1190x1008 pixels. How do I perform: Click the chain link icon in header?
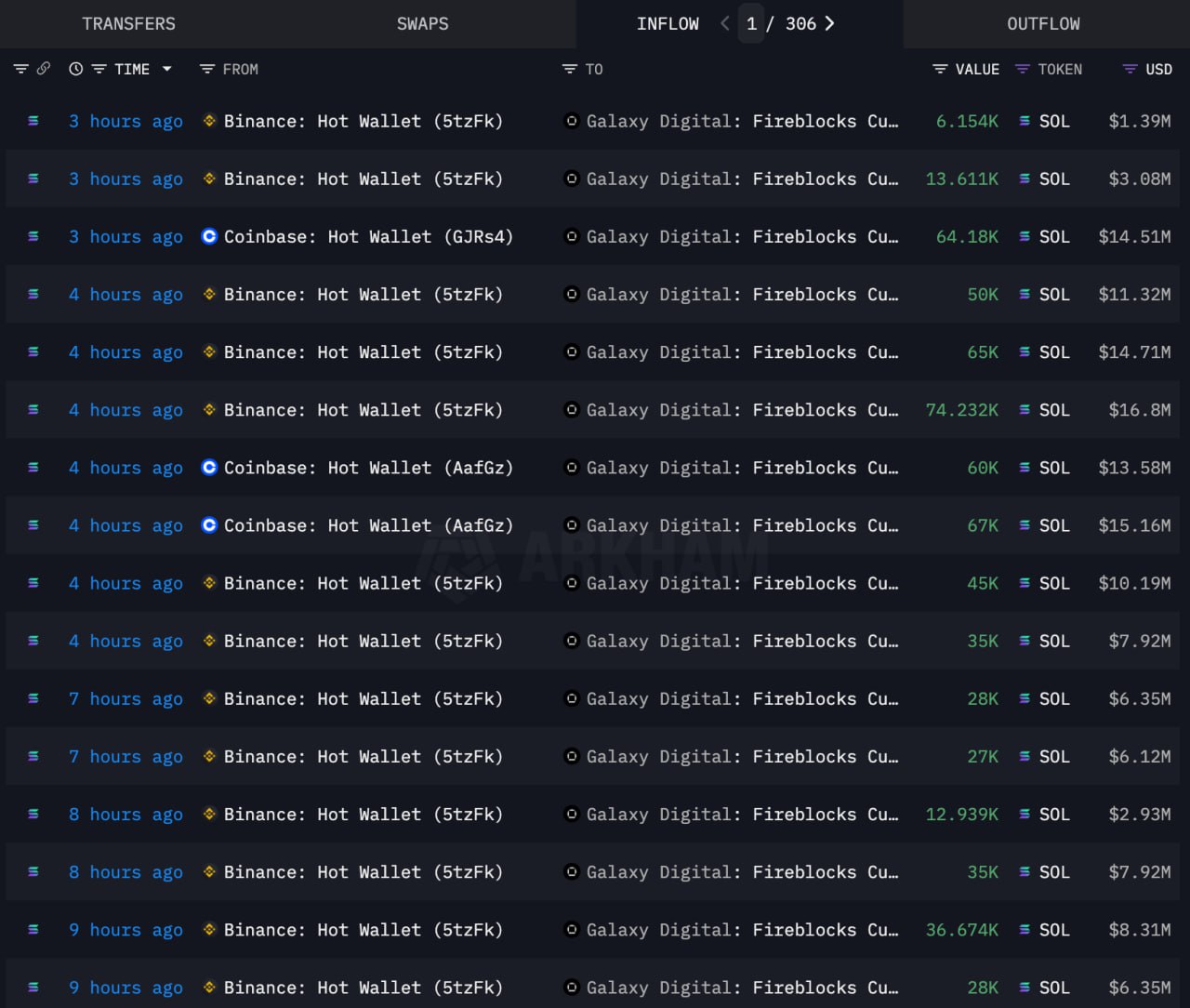tap(43, 69)
